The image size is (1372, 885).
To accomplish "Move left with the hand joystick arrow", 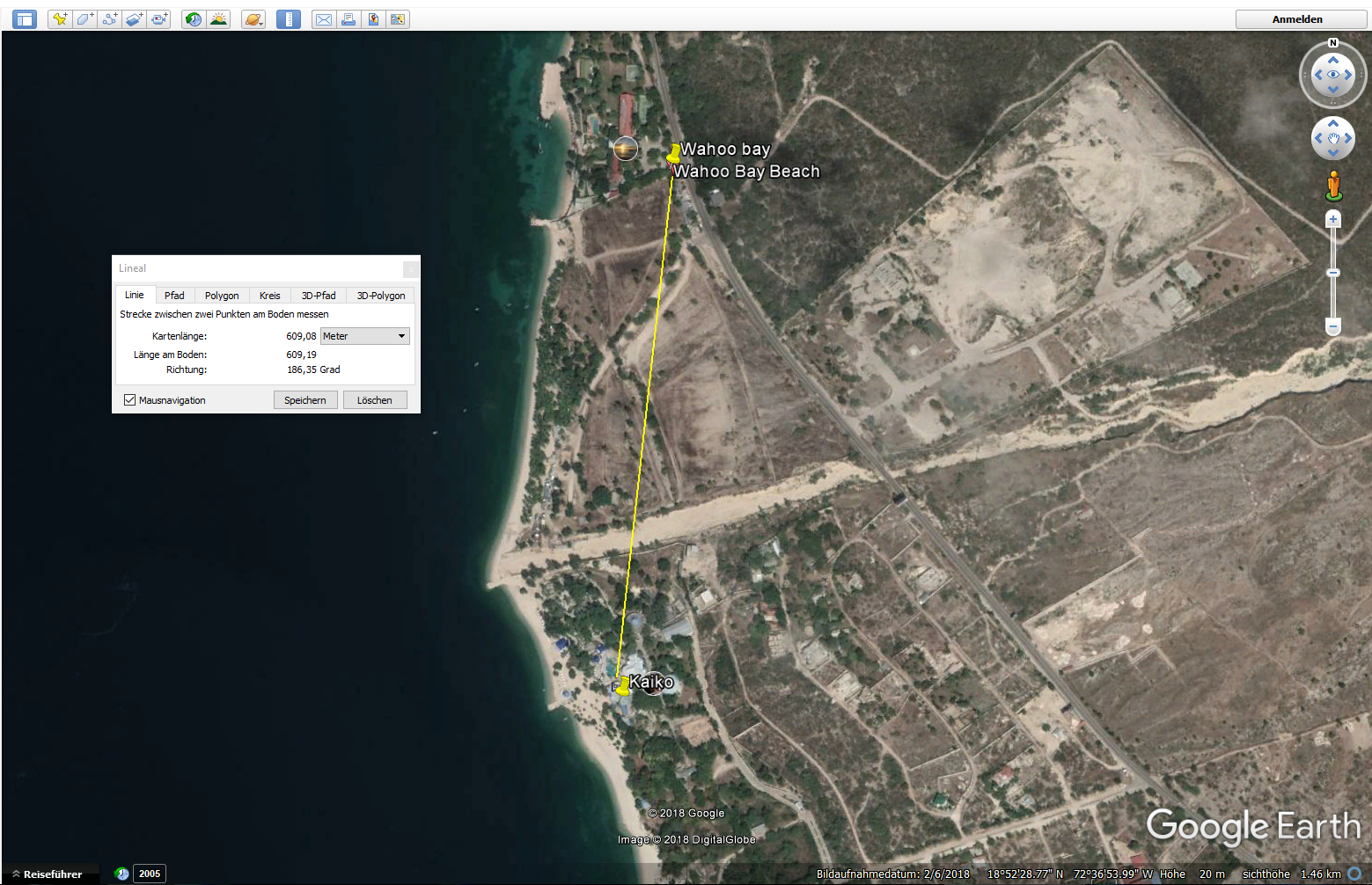I will (x=1318, y=138).
